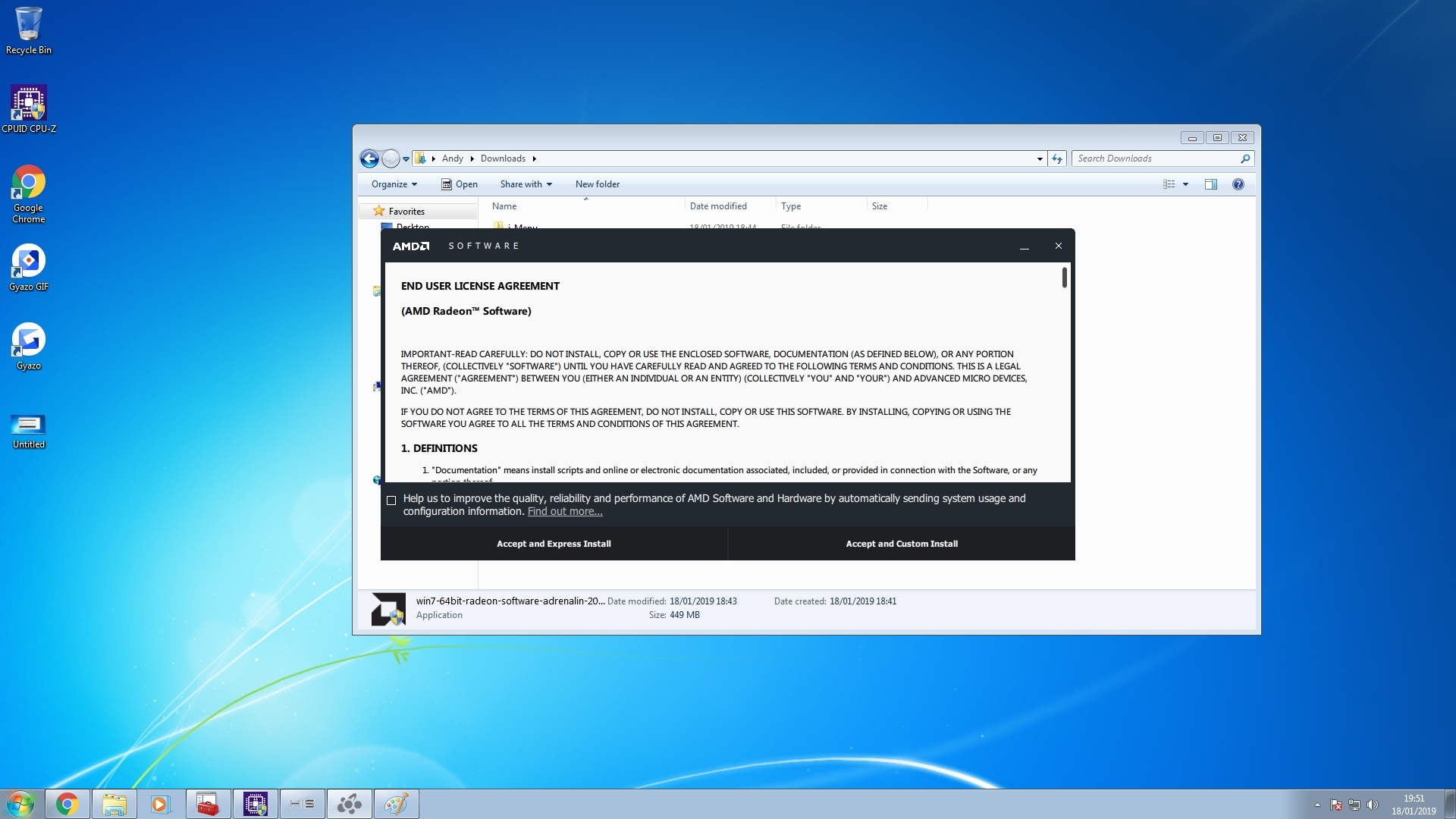Screen dimensions: 1456x819
Task: Click the refresh icon beside address bar
Action: (x=1057, y=158)
